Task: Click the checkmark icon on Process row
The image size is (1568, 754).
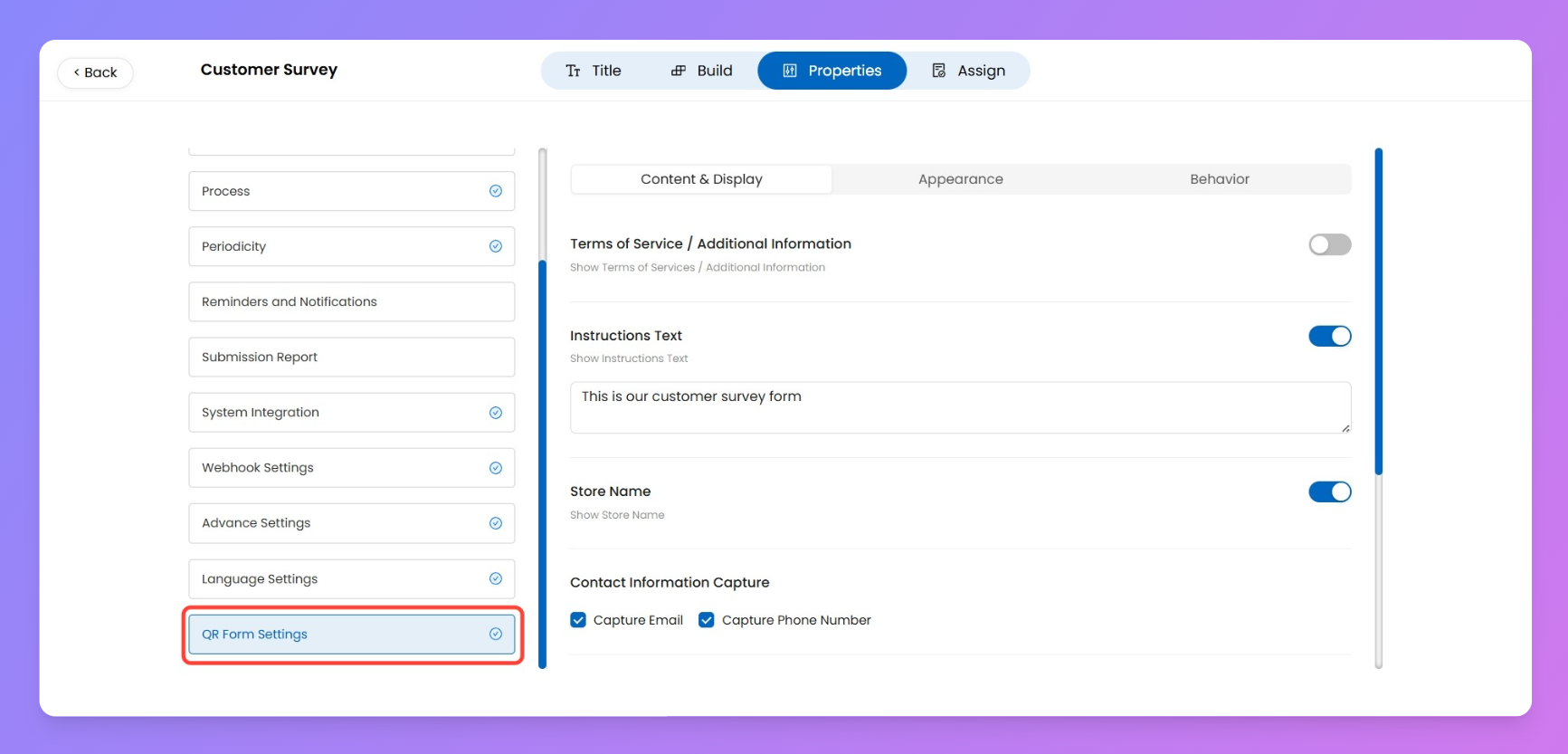Action: click(495, 191)
